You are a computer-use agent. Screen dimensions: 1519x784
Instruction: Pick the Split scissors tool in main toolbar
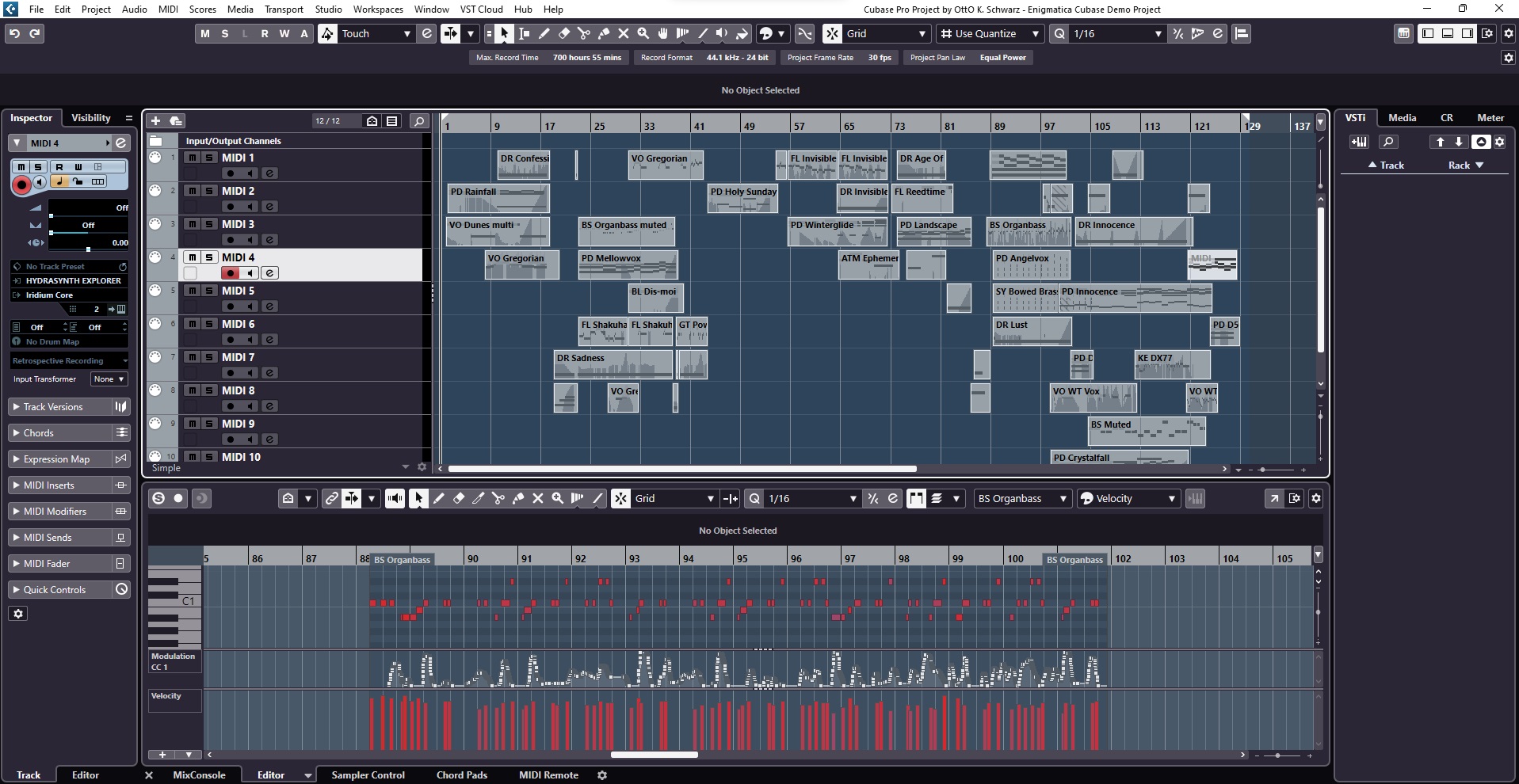point(584,33)
